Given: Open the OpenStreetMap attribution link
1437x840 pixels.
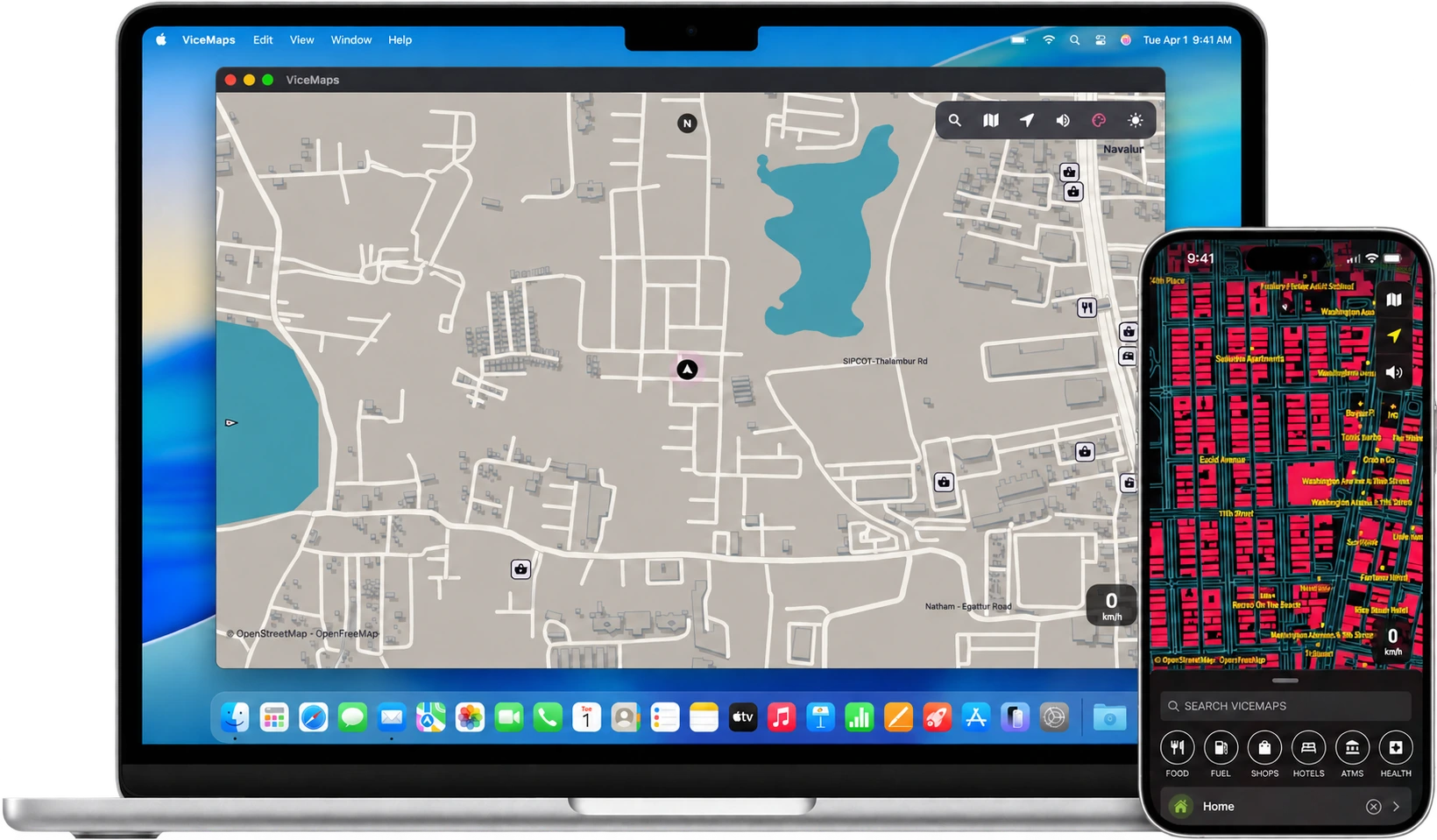Looking at the screenshot, I should [272, 633].
